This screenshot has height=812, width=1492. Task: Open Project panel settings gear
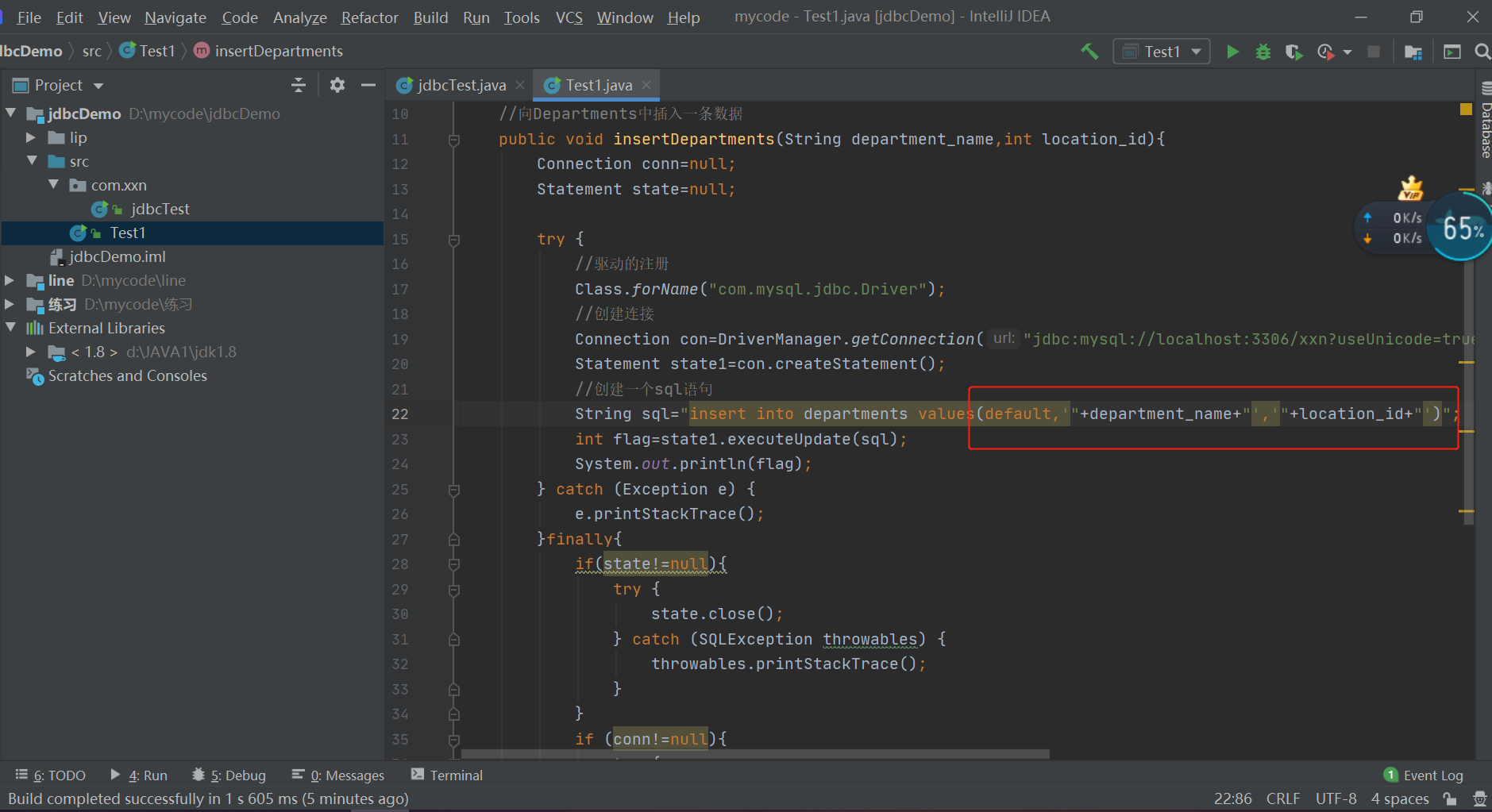click(337, 85)
